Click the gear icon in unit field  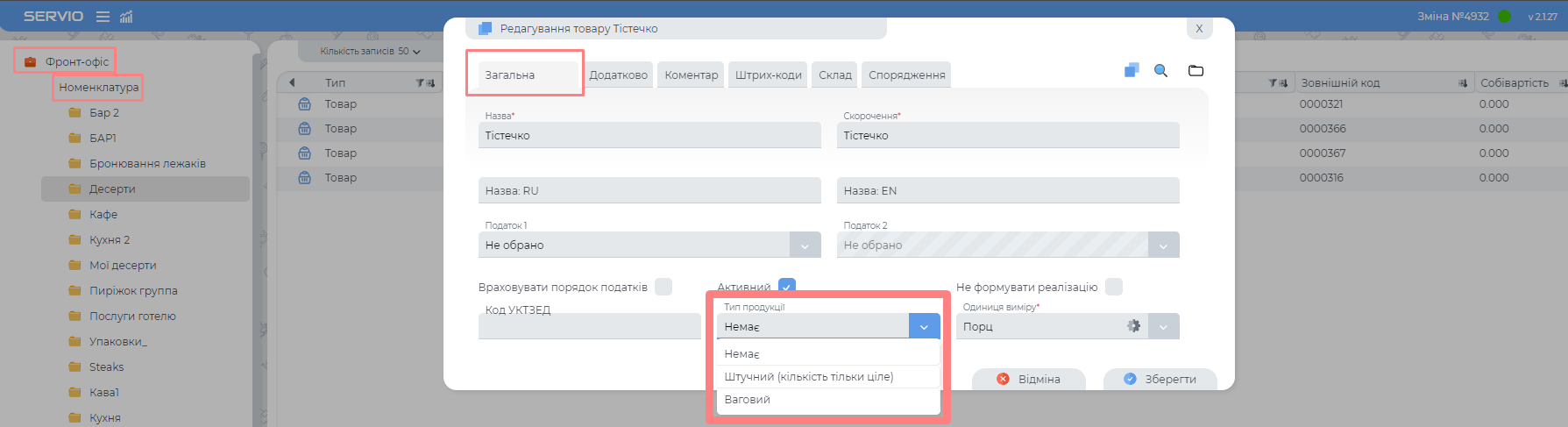[x=1133, y=326]
